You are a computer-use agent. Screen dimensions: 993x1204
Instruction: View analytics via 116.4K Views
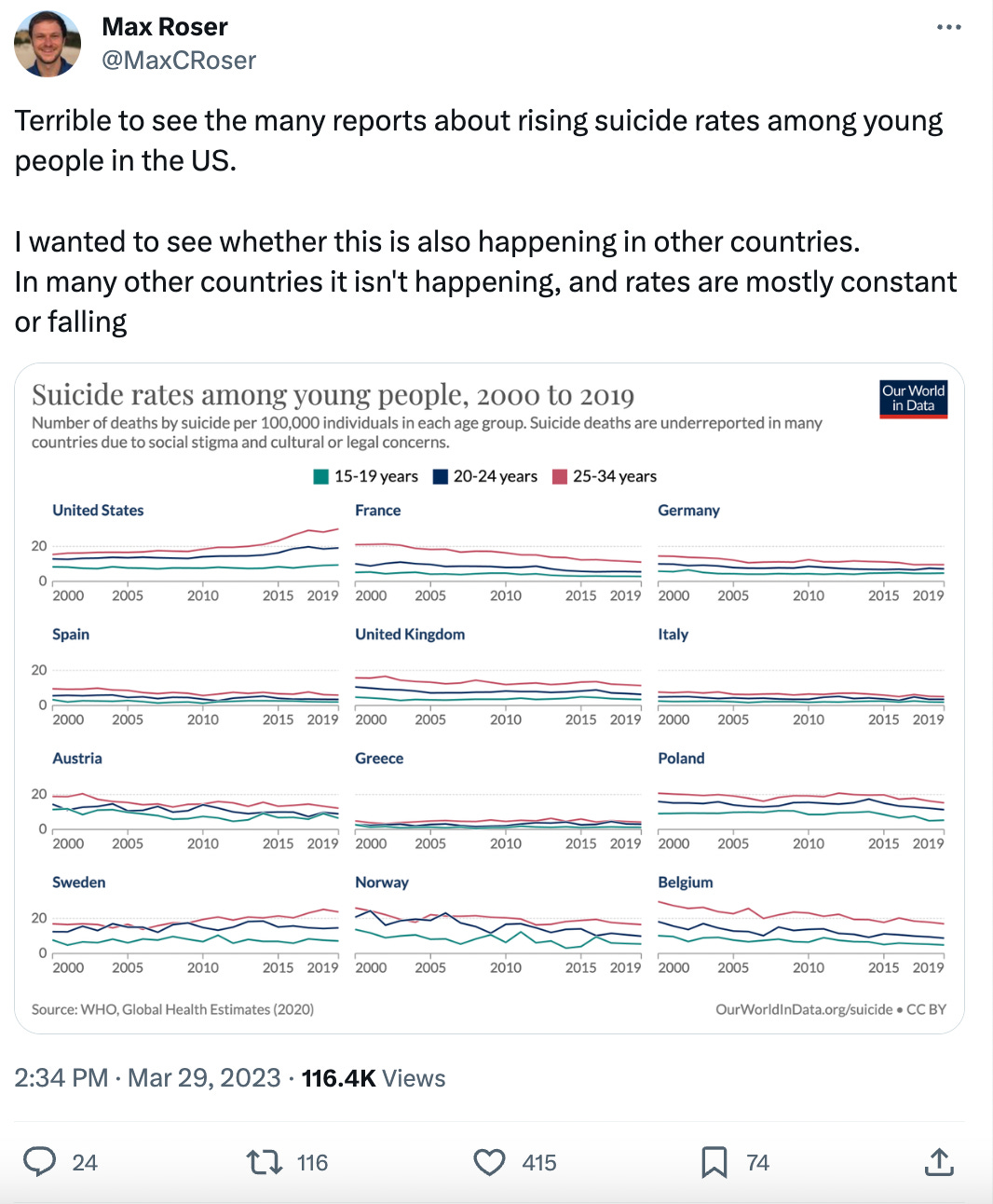pos(373,1078)
